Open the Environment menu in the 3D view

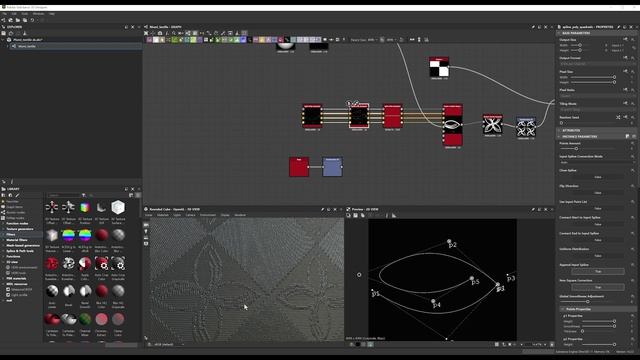click(208, 215)
